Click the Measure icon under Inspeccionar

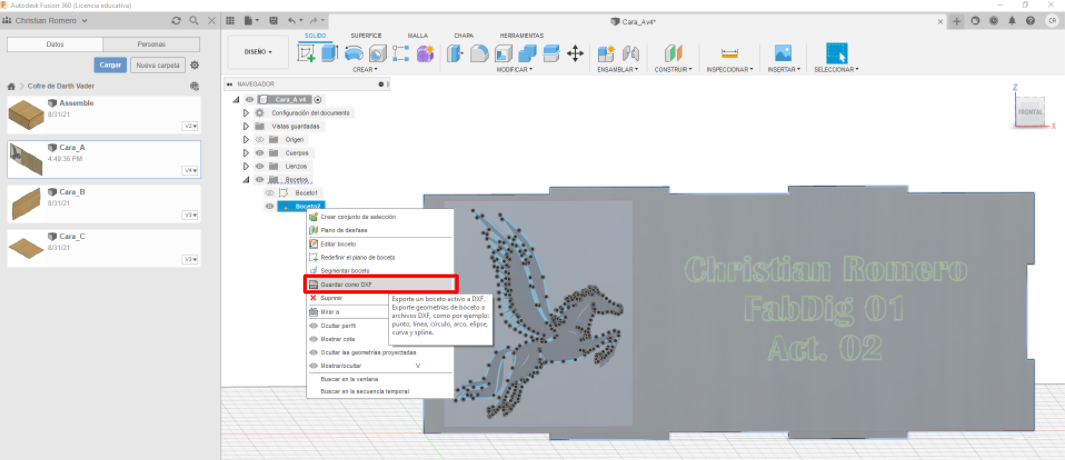[729, 53]
